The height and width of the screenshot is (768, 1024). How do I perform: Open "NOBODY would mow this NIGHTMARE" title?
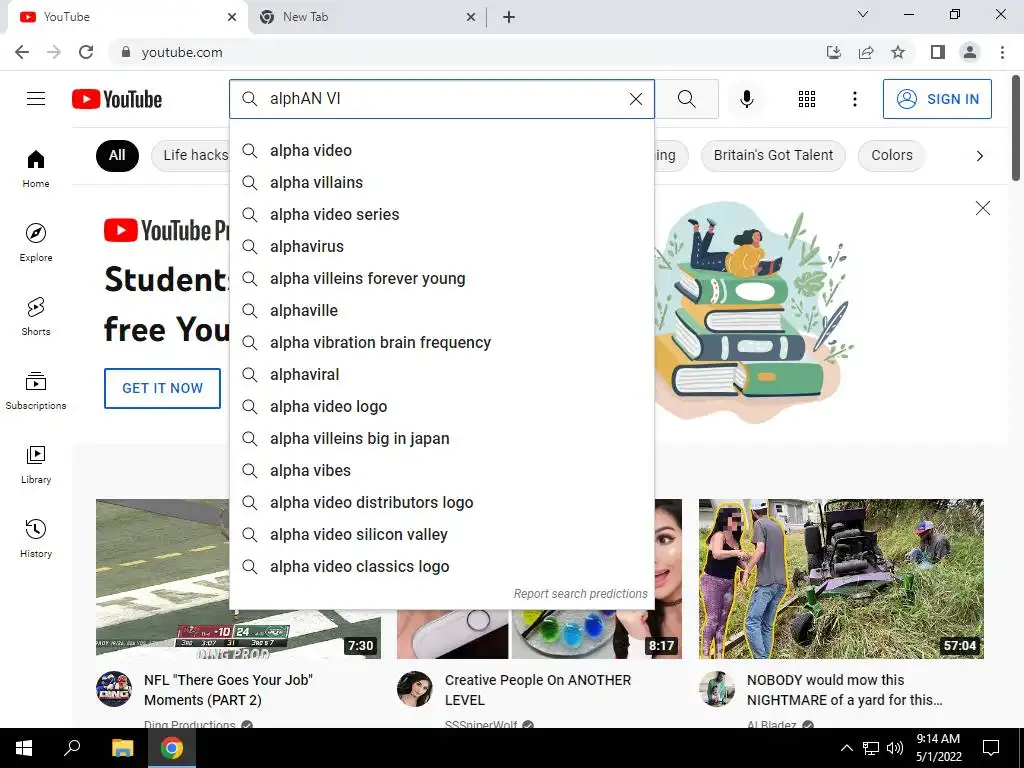pyautogui.click(x=844, y=690)
